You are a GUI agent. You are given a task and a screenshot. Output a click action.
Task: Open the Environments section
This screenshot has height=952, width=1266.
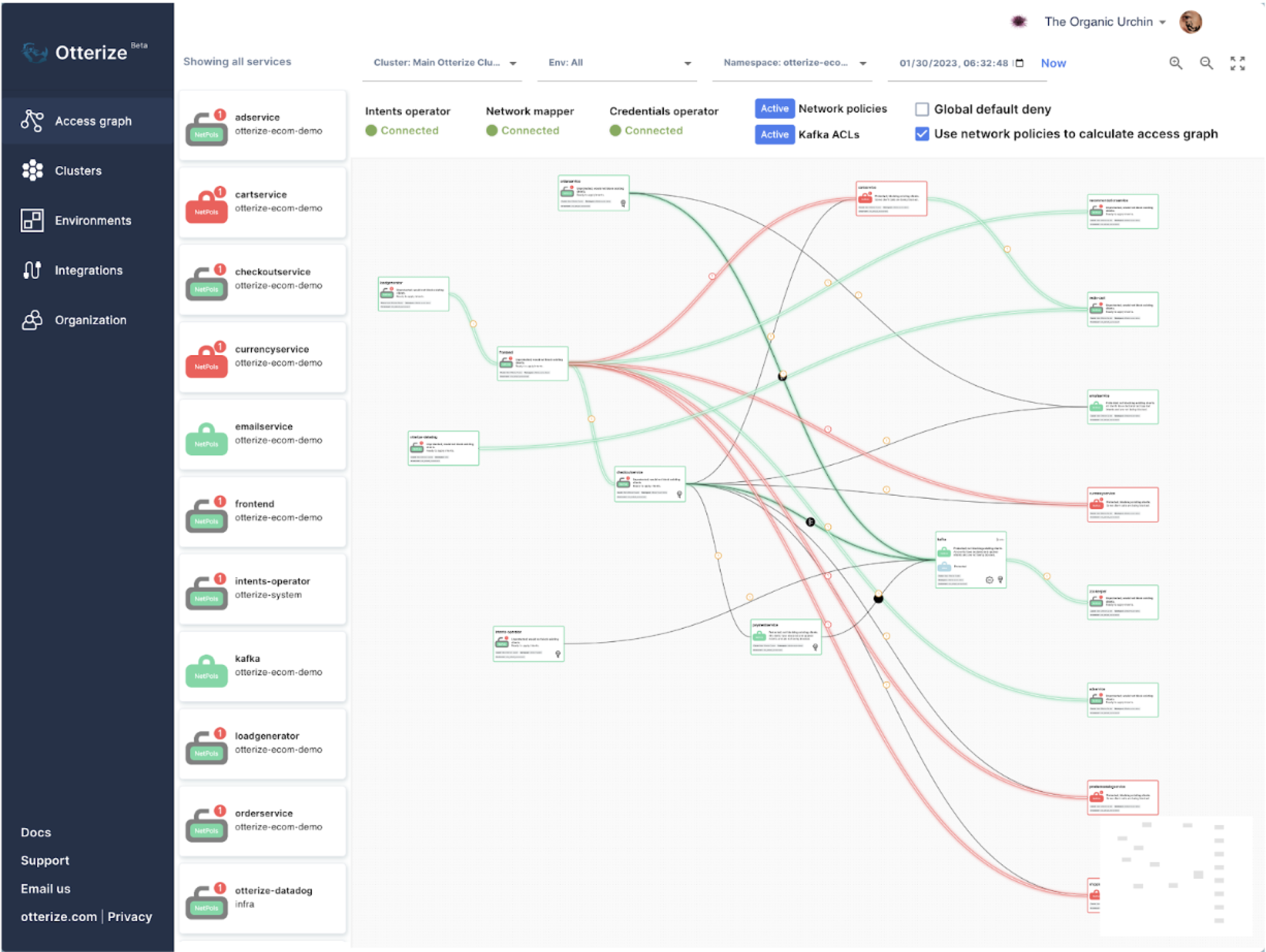(93, 221)
